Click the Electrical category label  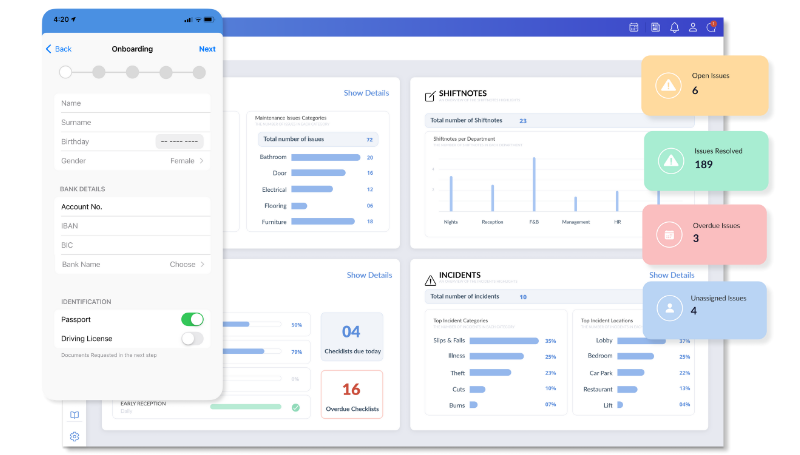point(274,189)
